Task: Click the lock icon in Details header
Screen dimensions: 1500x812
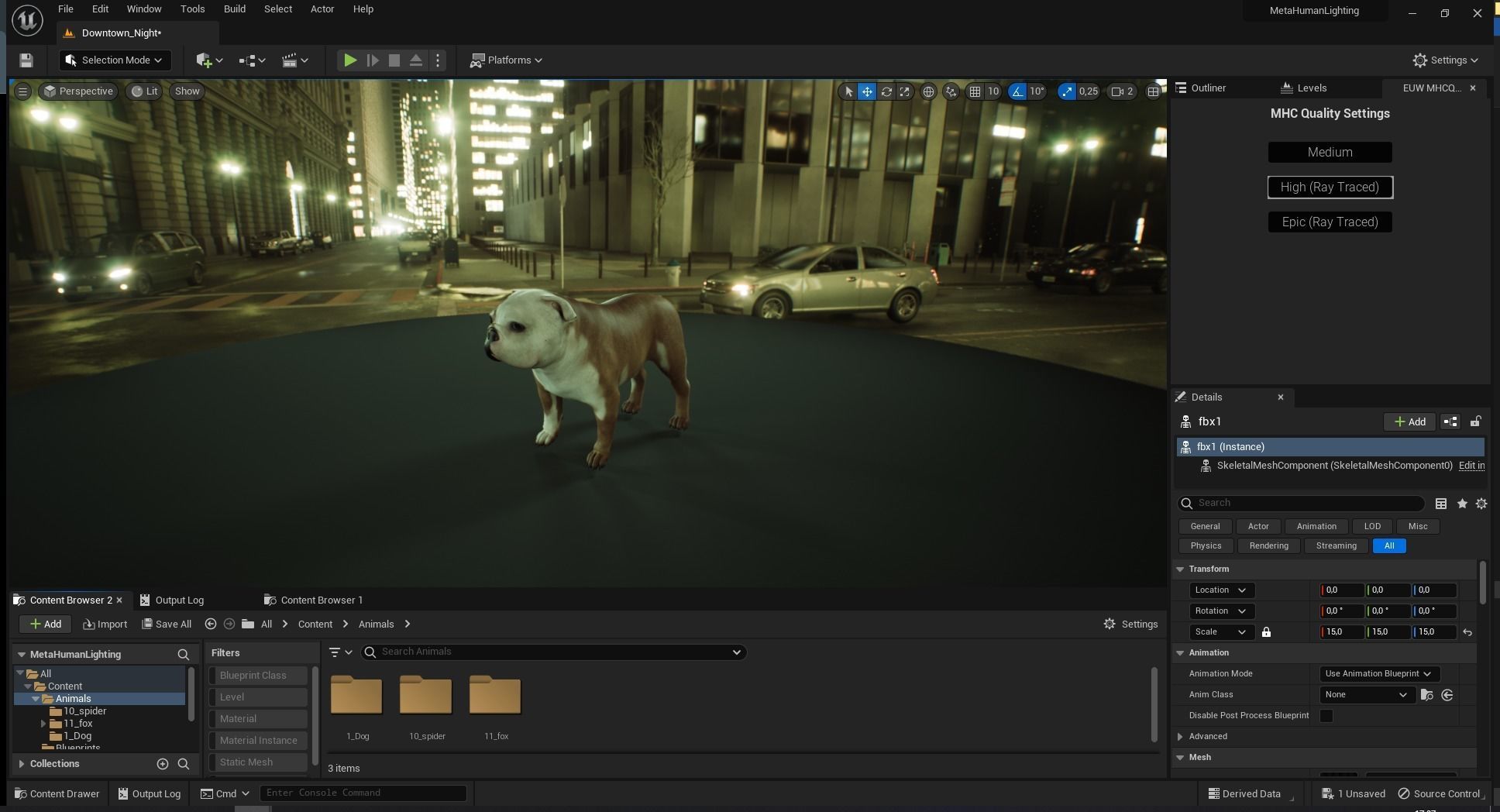Action: coord(1475,421)
